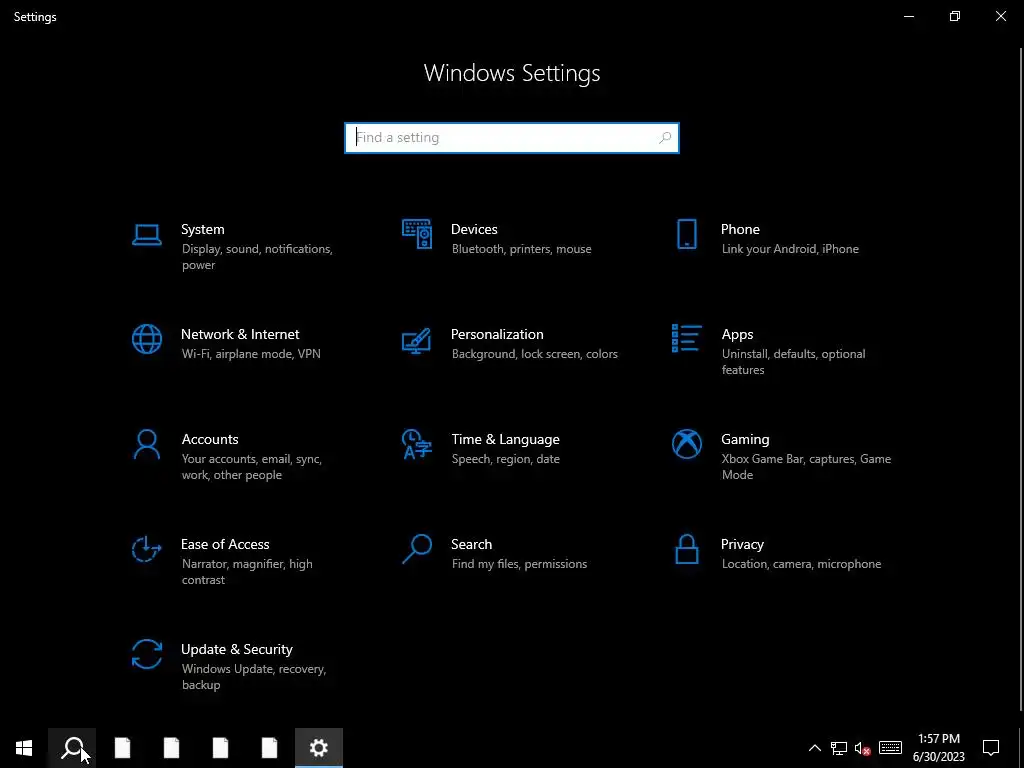
Task: Click 'Location, camera, microphone' text
Action: click(x=801, y=564)
